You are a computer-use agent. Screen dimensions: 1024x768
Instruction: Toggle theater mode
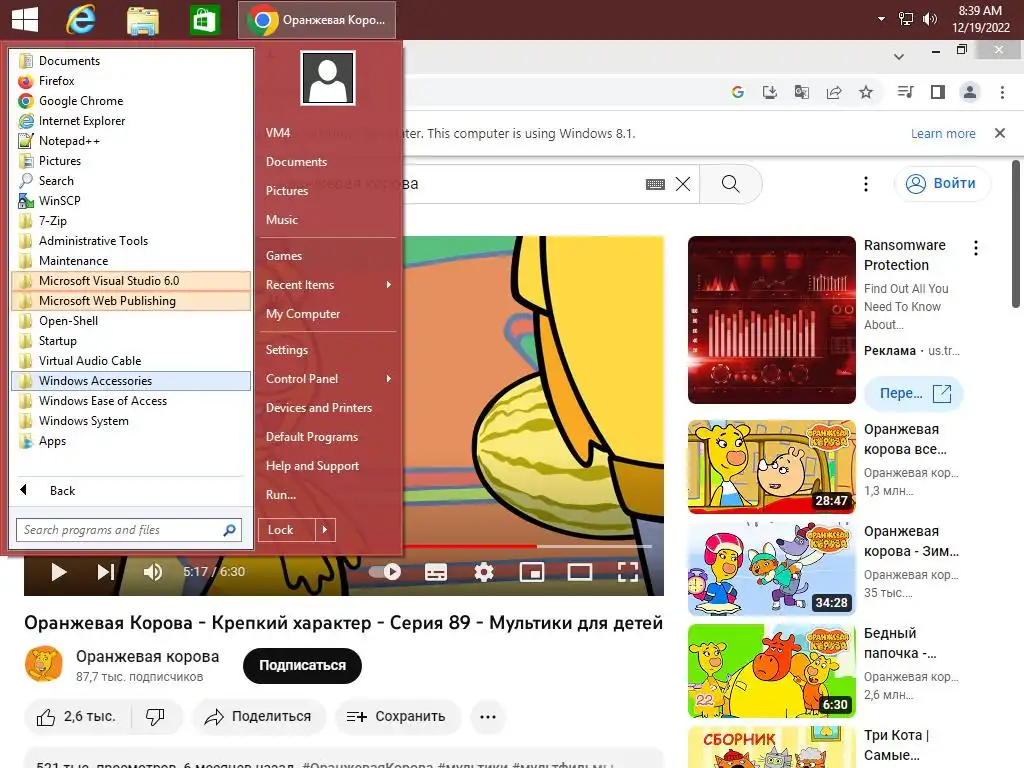(579, 572)
